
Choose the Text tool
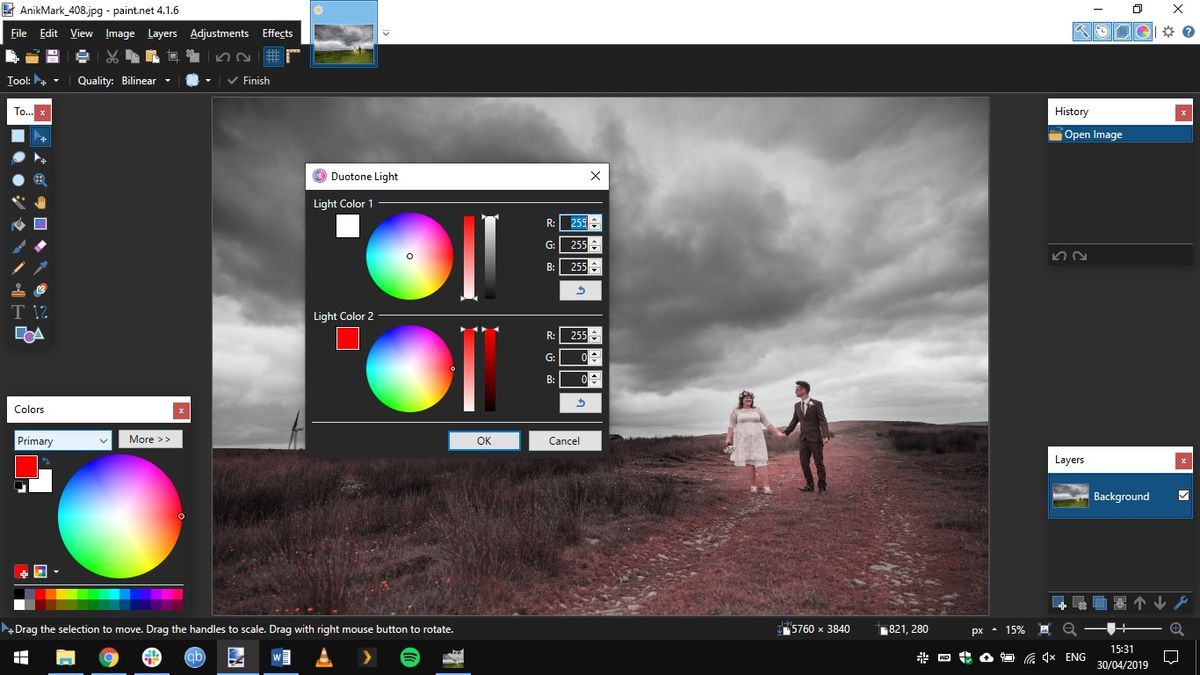tap(17, 312)
